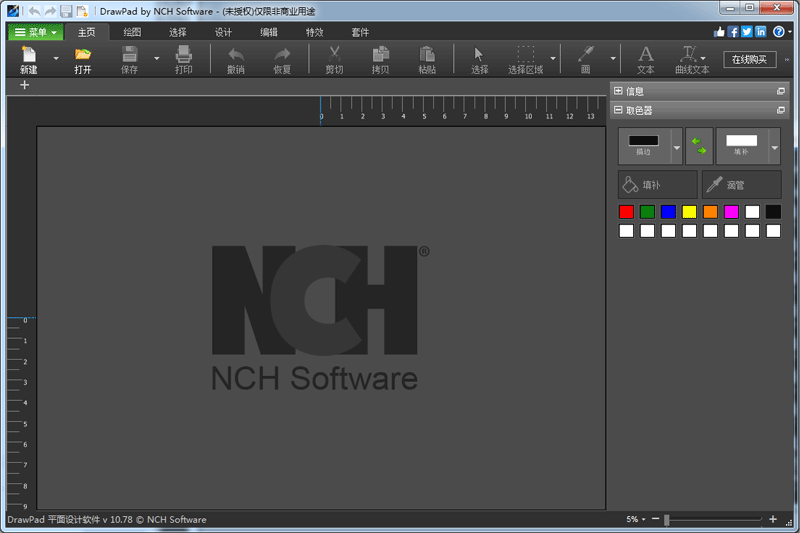
Task: Open the dropdown arrow next to 新建
Action: coord(56,59)
